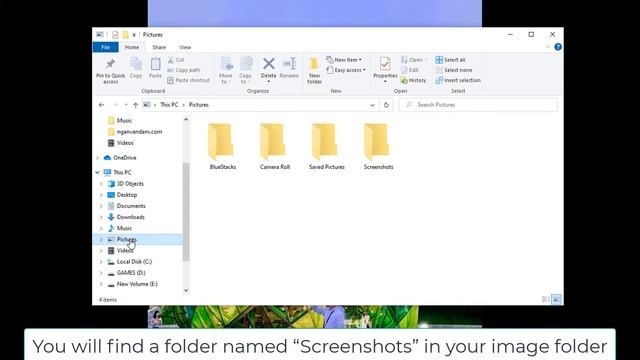Open Customize Quick Access Toolbar arrow

coord(134,35)
